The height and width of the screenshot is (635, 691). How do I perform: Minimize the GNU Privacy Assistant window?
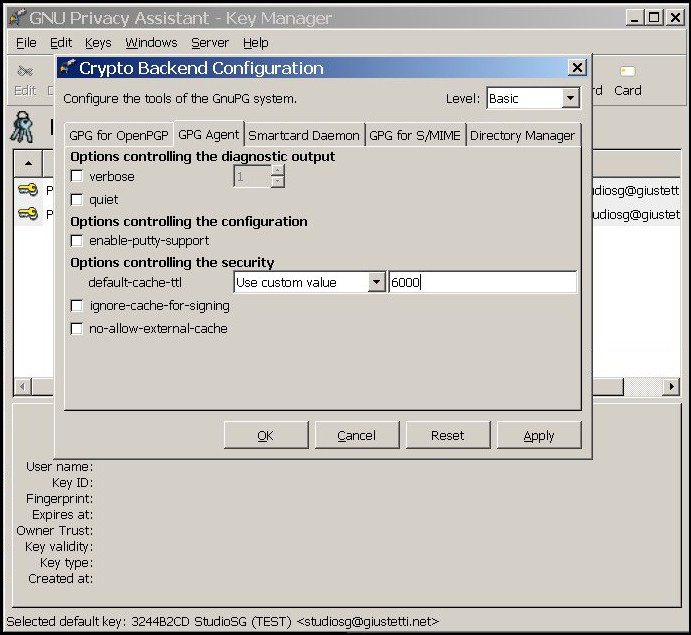point(635,18)
